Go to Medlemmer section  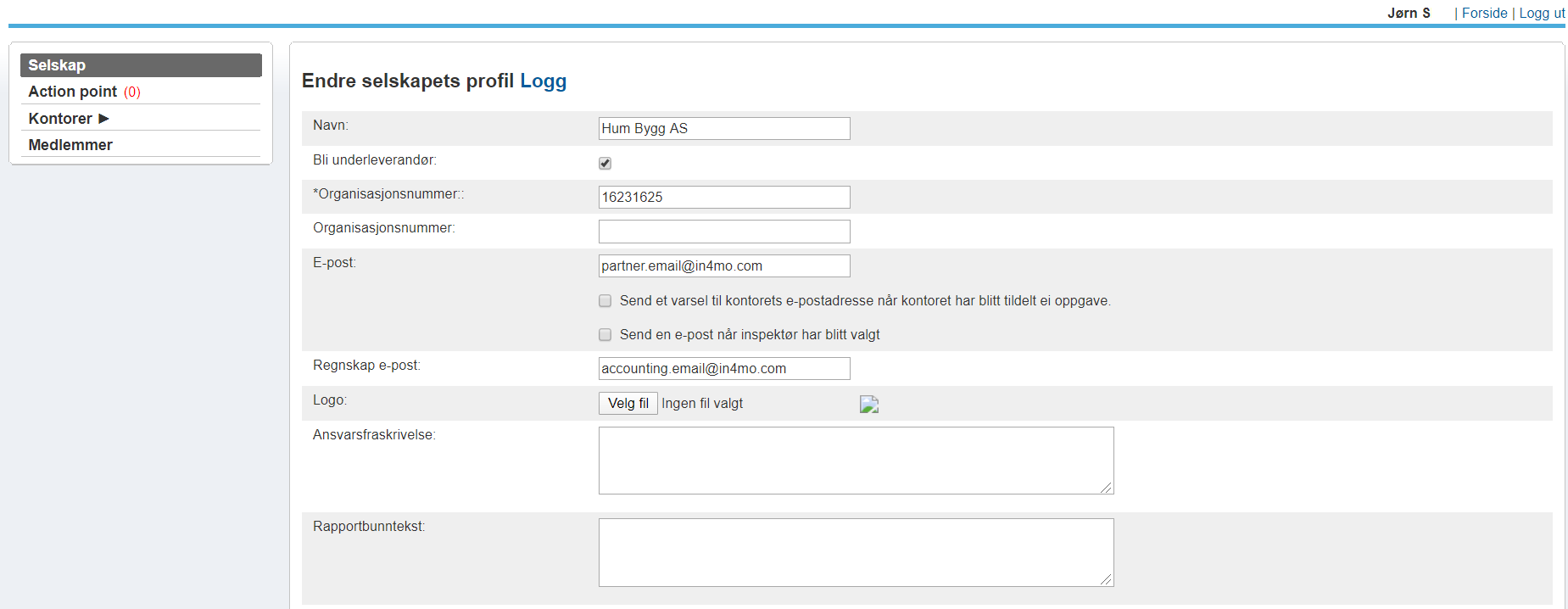coord(70,145)
